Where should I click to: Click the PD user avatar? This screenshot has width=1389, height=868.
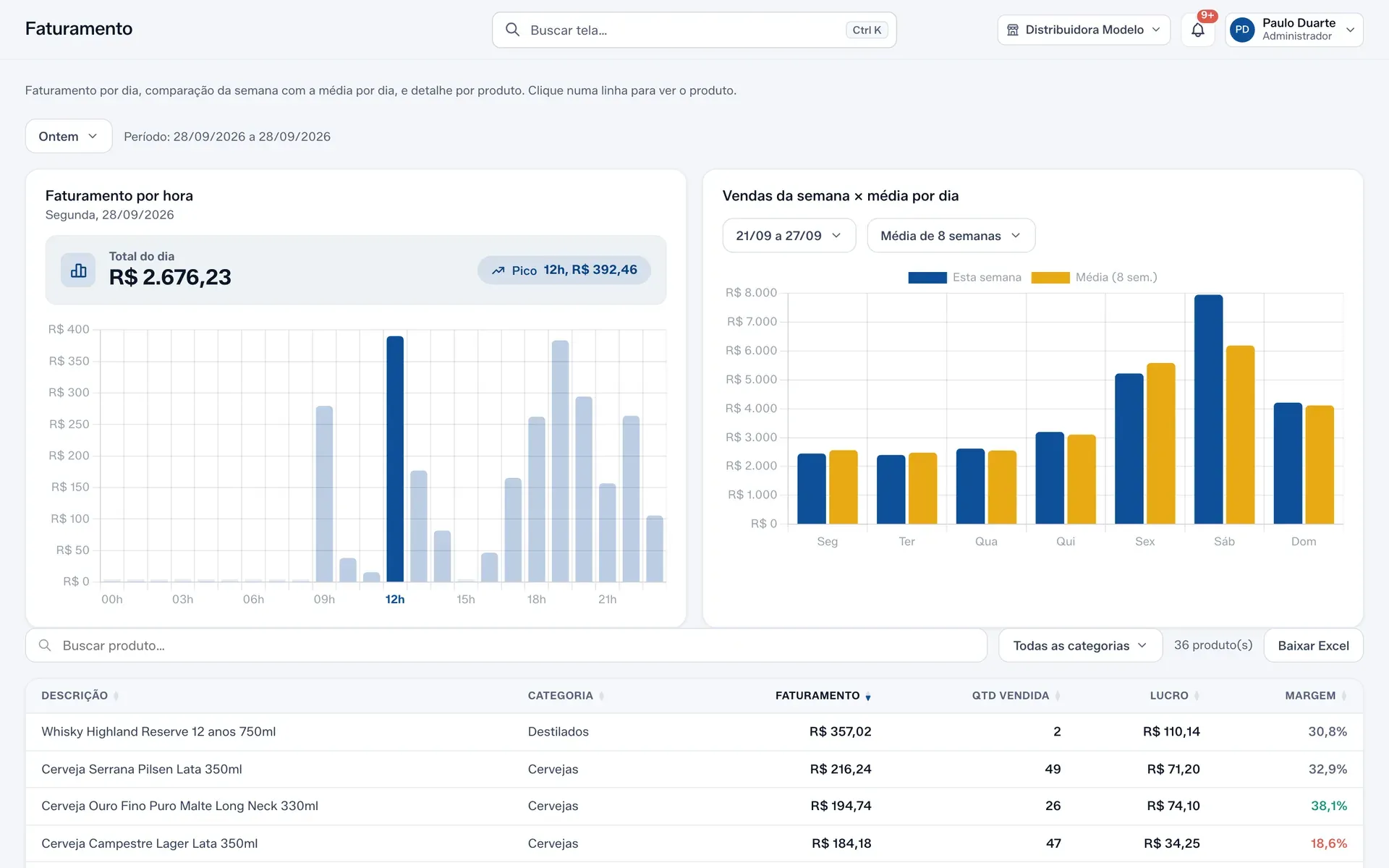tap(1242, 30)
